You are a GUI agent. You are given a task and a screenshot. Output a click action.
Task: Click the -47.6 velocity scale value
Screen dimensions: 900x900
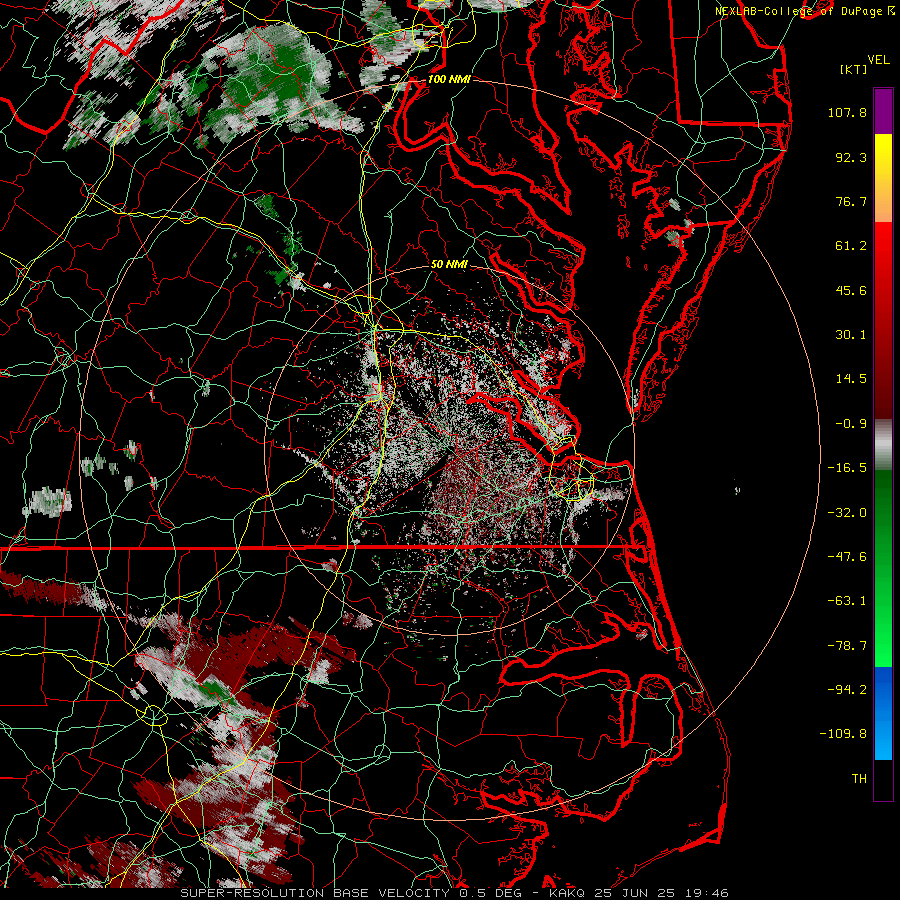847,557
